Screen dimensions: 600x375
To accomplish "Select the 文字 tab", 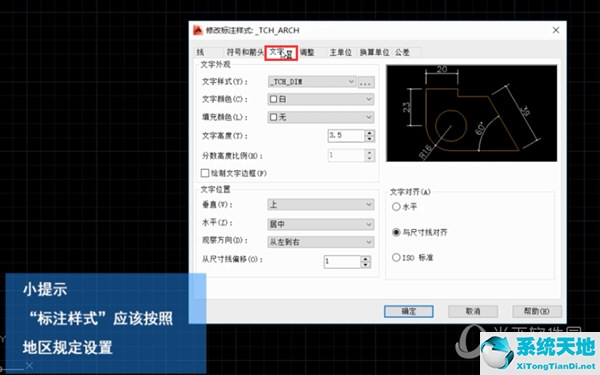I will [x=281, y=52].
